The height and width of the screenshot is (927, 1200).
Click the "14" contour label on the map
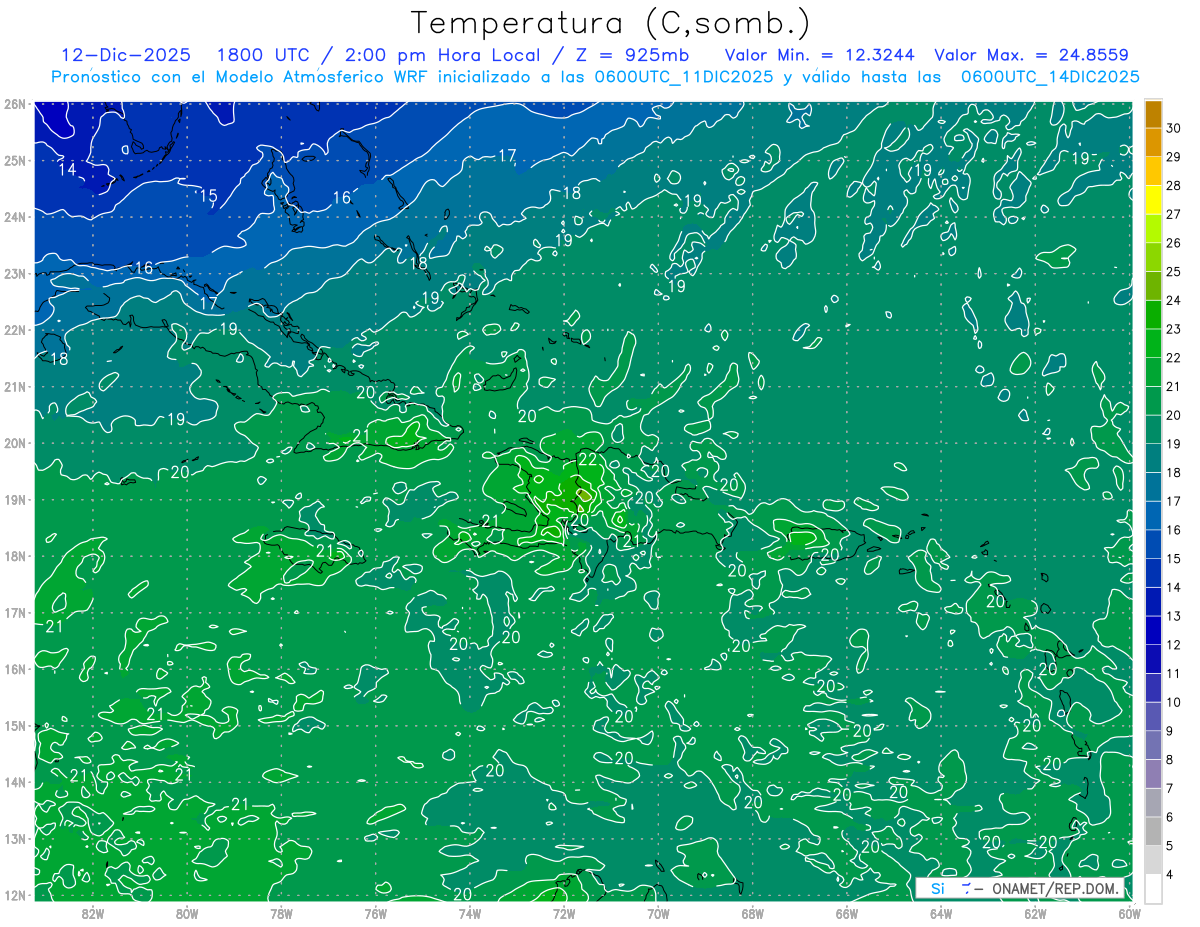point(67,169)
